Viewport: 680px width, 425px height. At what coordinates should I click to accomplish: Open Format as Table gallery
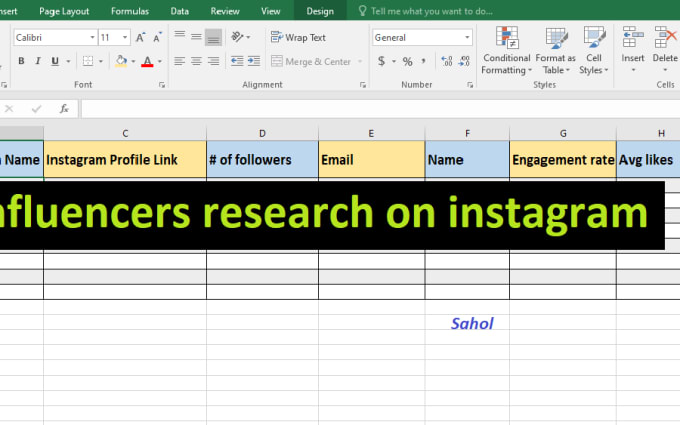tap(556, 50)
